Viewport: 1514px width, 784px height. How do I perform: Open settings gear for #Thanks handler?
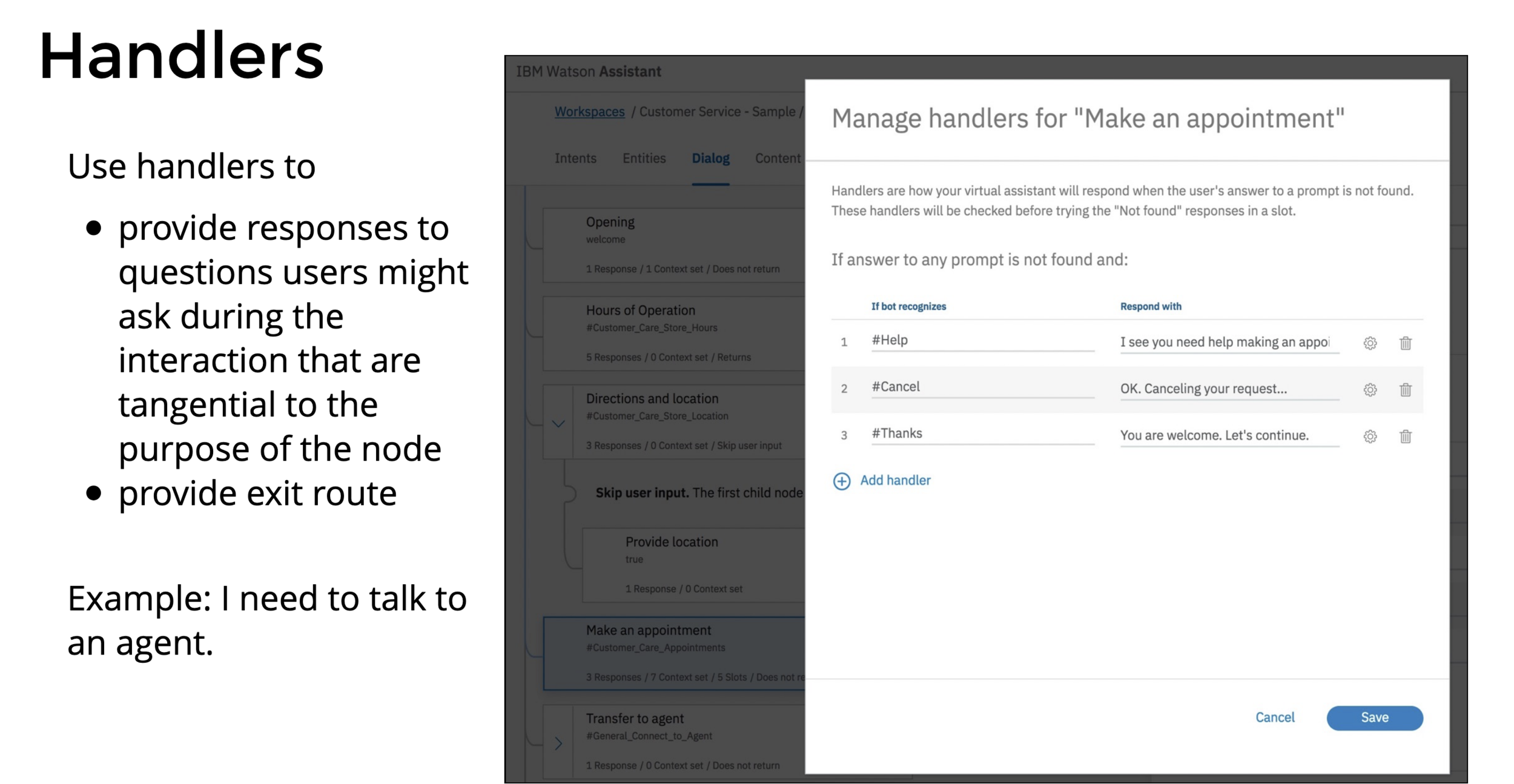coord(1370,436)
